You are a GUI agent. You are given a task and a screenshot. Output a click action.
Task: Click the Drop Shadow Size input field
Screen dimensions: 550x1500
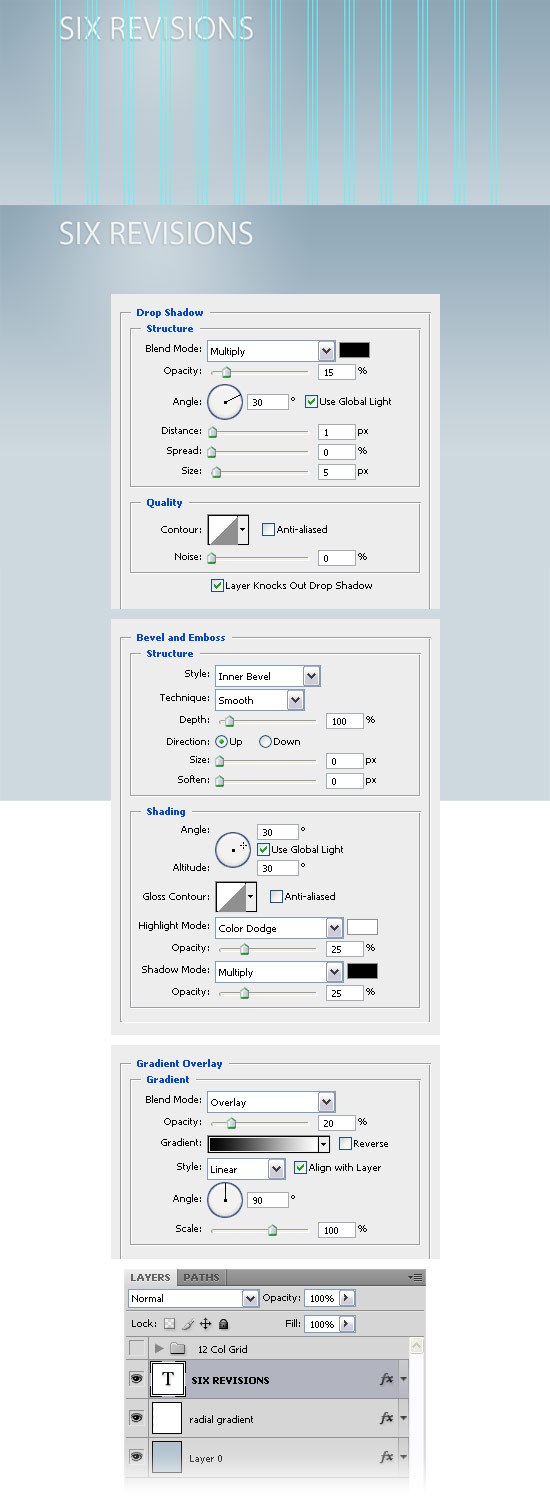click(338, 471)
